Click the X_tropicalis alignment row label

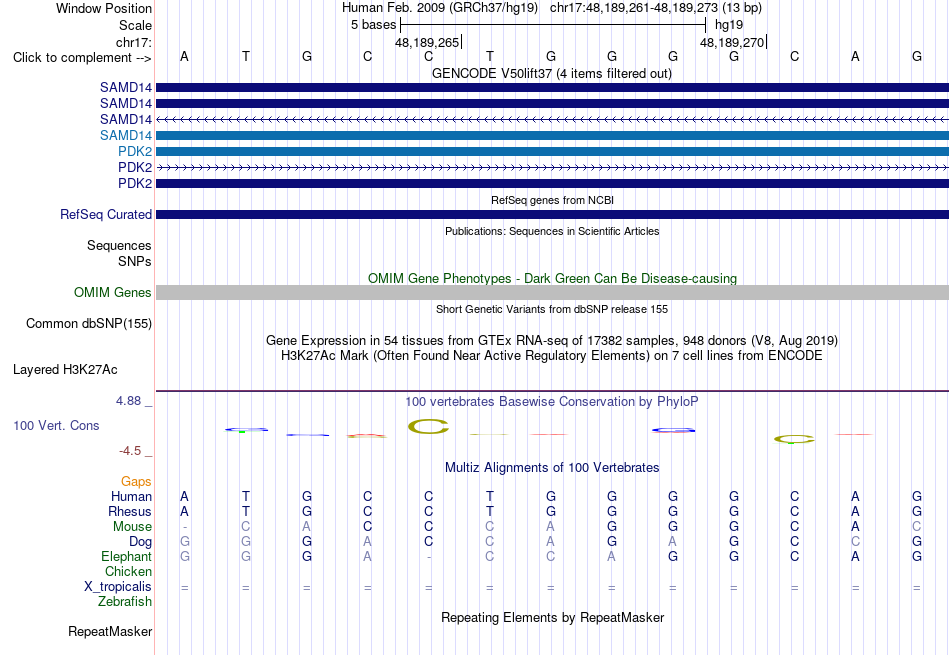click(118, 587)
